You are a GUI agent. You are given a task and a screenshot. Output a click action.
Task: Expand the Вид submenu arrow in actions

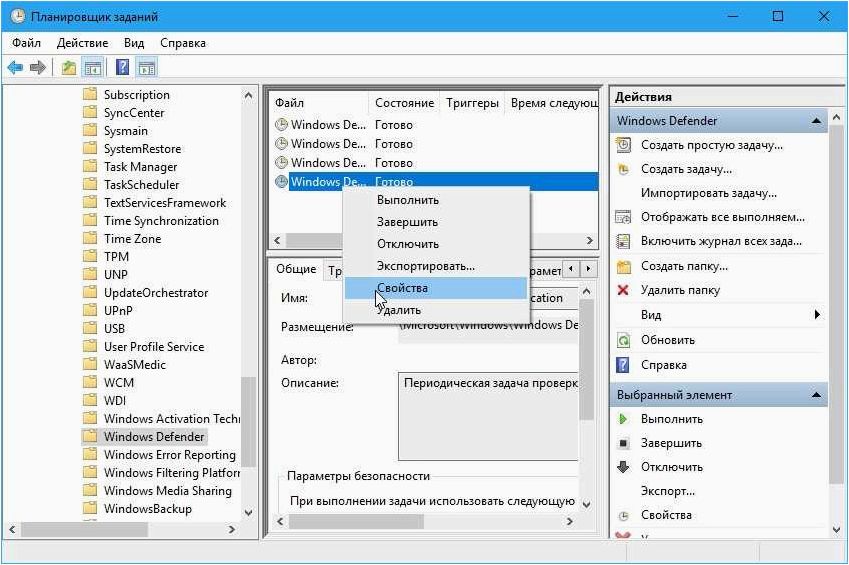point(817,314)
